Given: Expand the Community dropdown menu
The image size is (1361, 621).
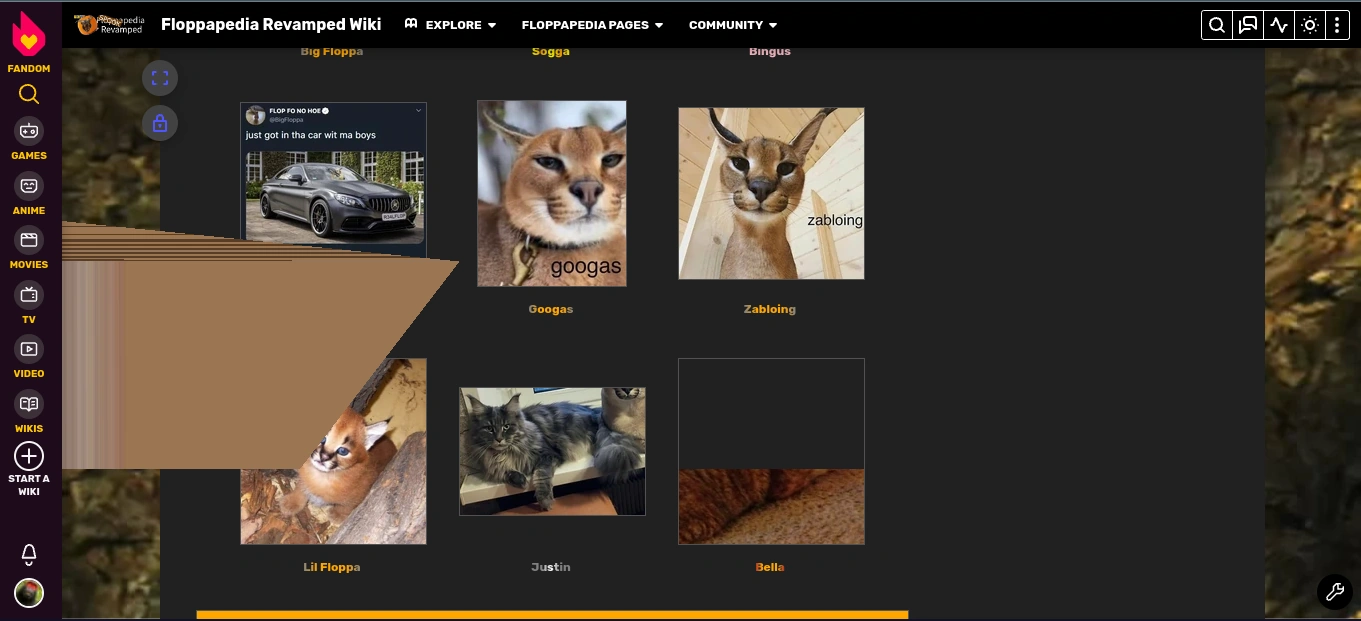Looking at the screenshot, I should (733, 25).
